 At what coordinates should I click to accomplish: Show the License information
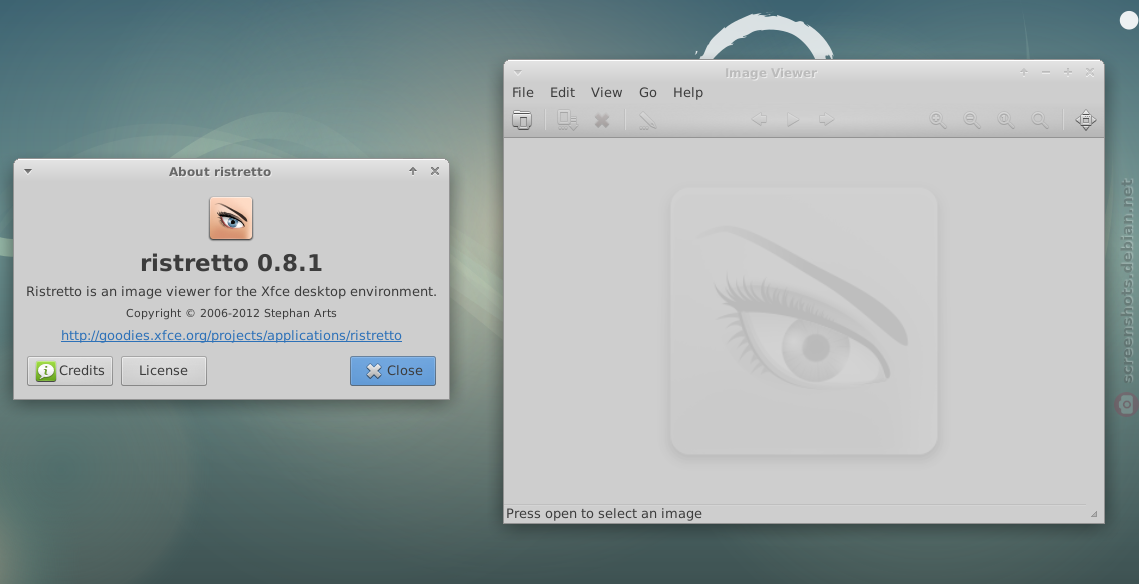point(163,370)
